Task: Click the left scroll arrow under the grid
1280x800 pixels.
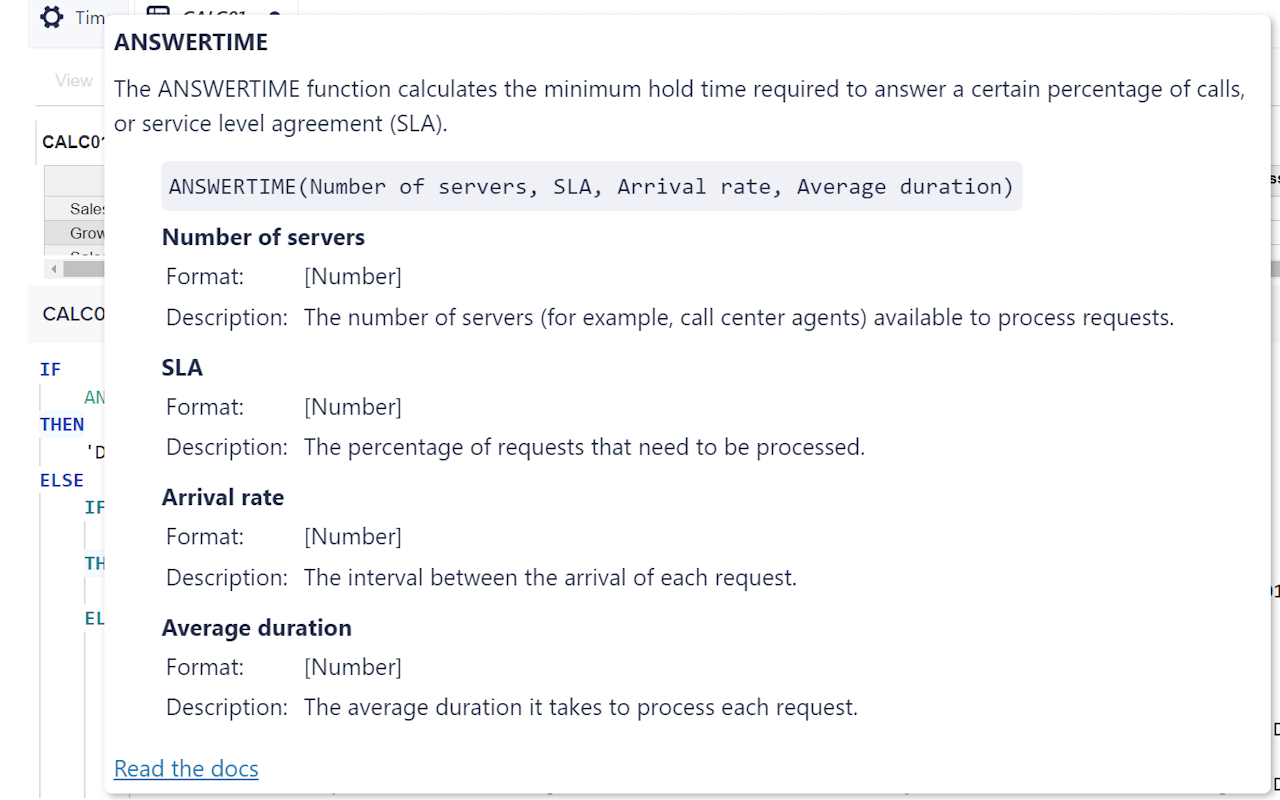Action: coord(54,268)
